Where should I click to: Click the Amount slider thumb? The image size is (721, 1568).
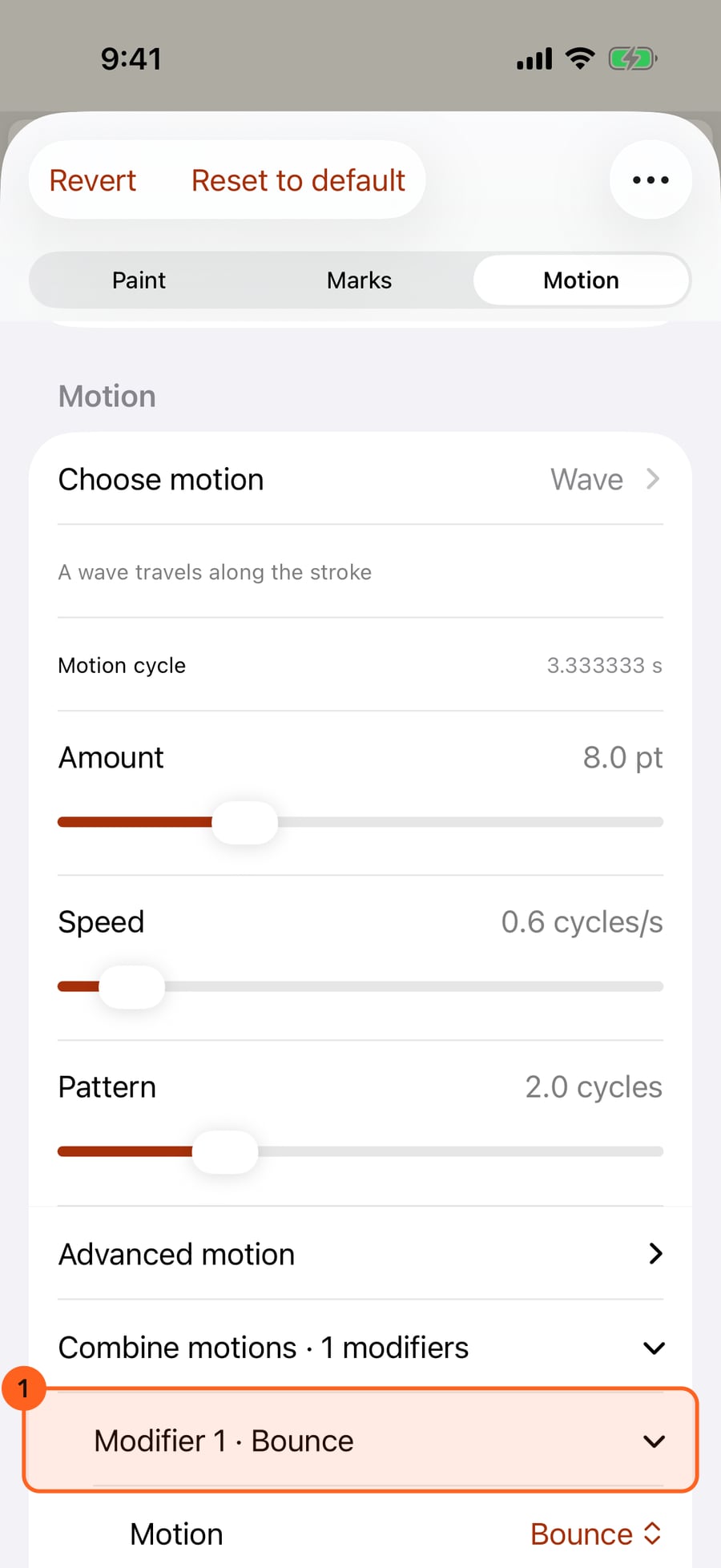(244, 822)
